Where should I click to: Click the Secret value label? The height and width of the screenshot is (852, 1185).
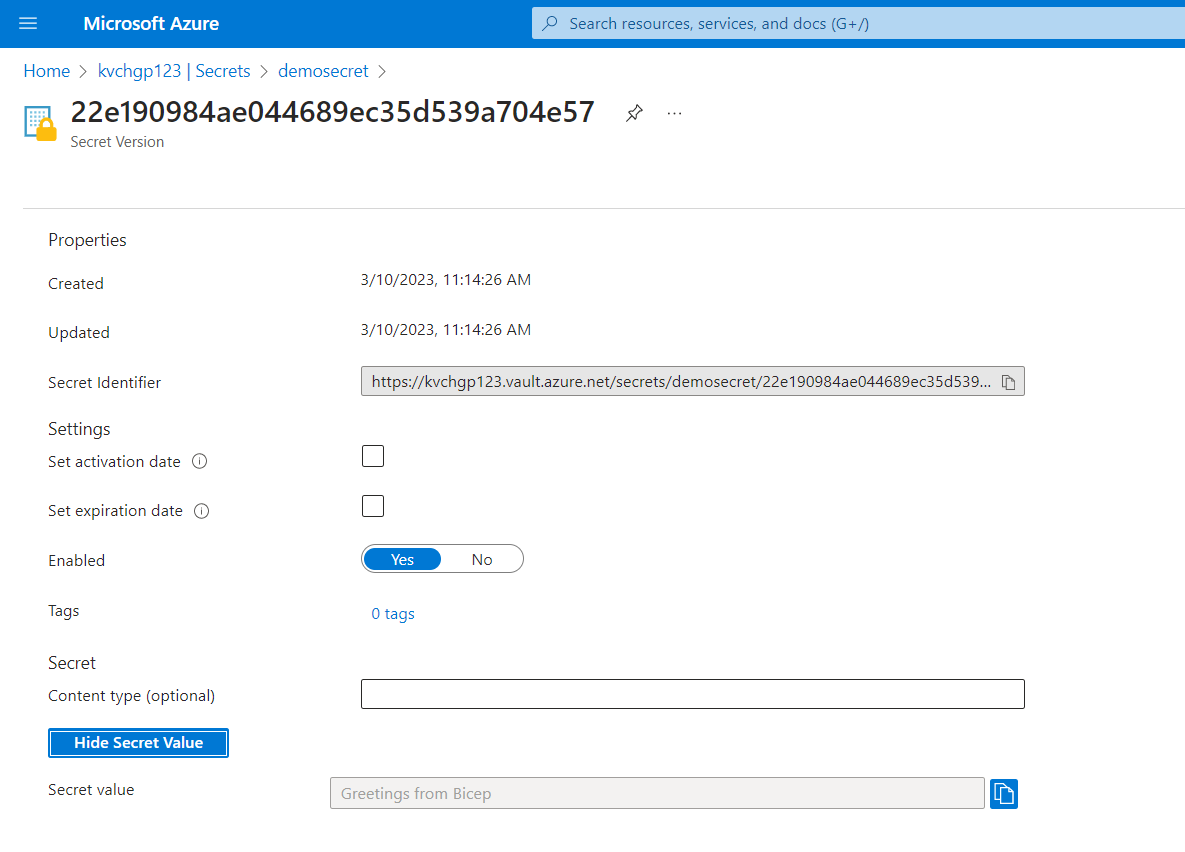91,790
